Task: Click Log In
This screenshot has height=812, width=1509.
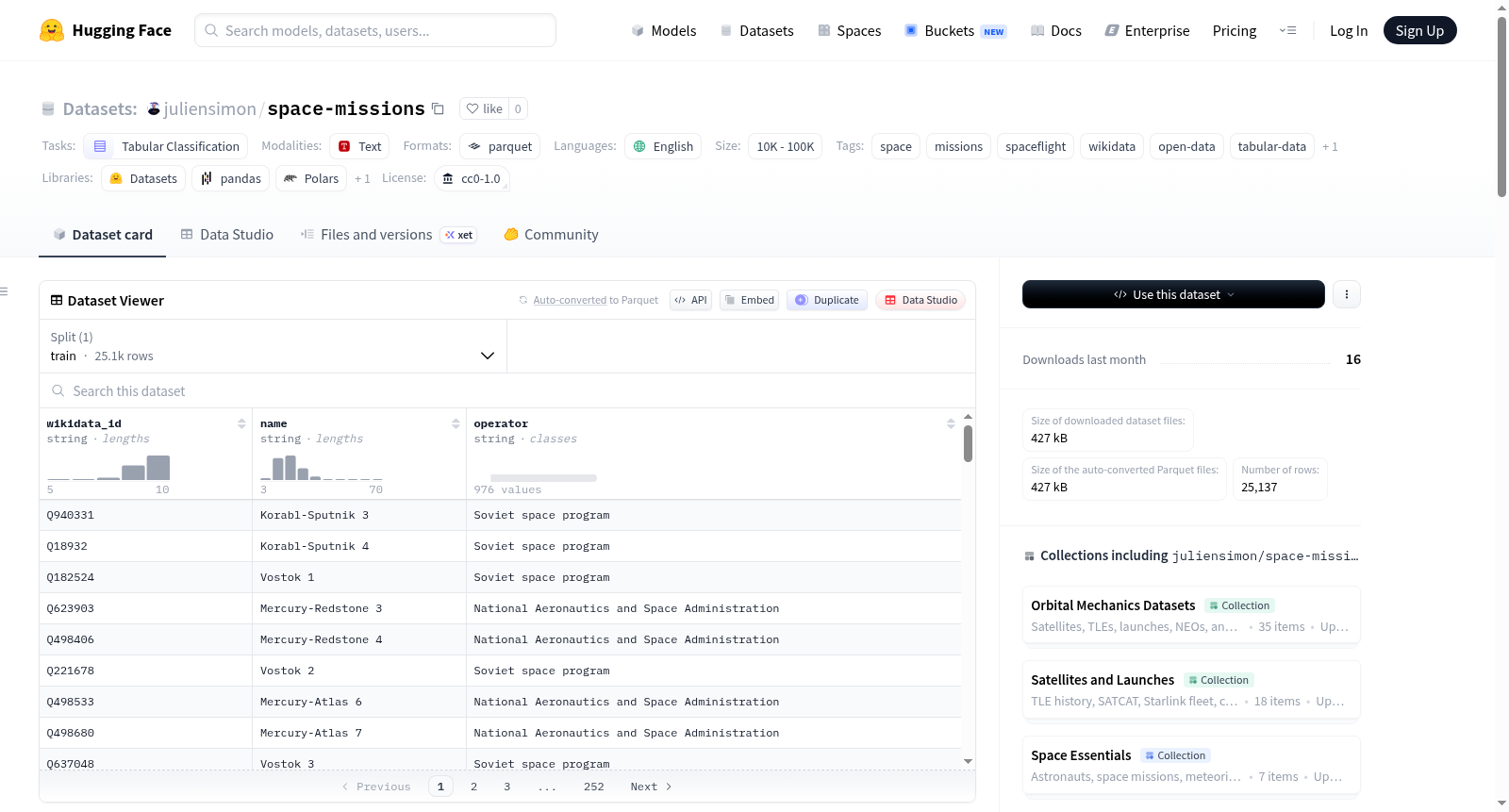Action: 1349,30
